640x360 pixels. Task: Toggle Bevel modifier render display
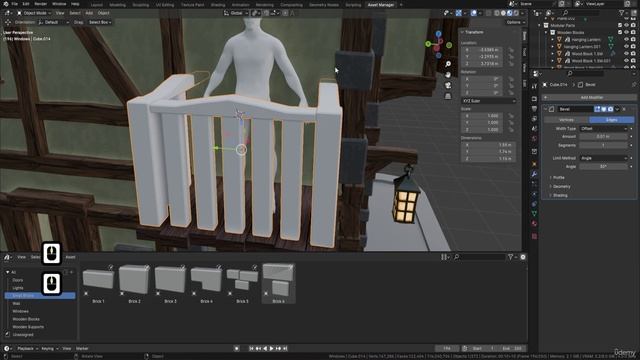point(610,109)
